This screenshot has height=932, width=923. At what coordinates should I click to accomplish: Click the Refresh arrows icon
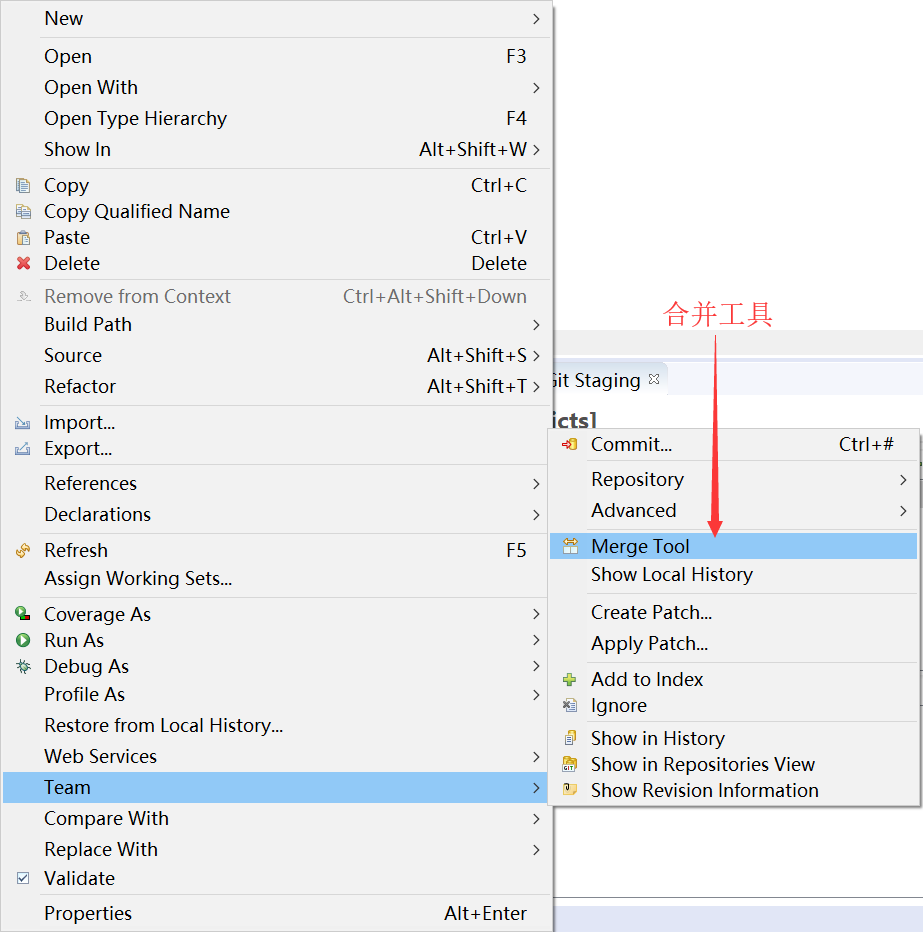click(x=23, y=551)
